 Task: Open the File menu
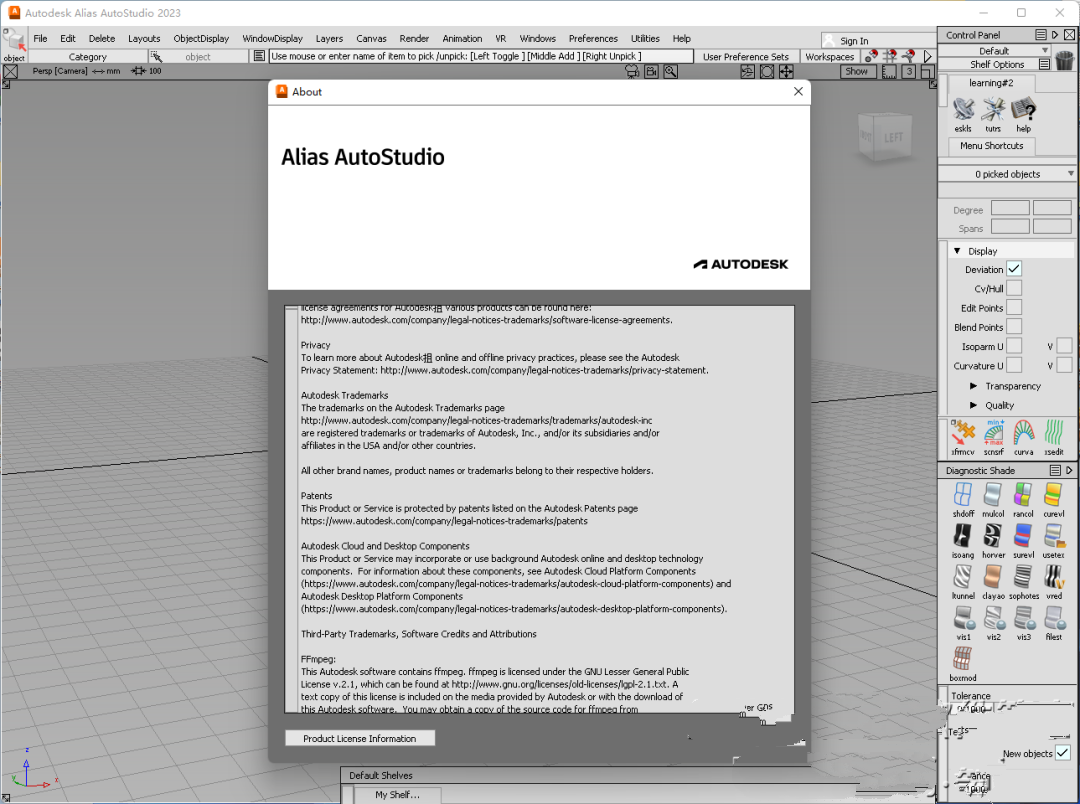[x=41, y=39]
